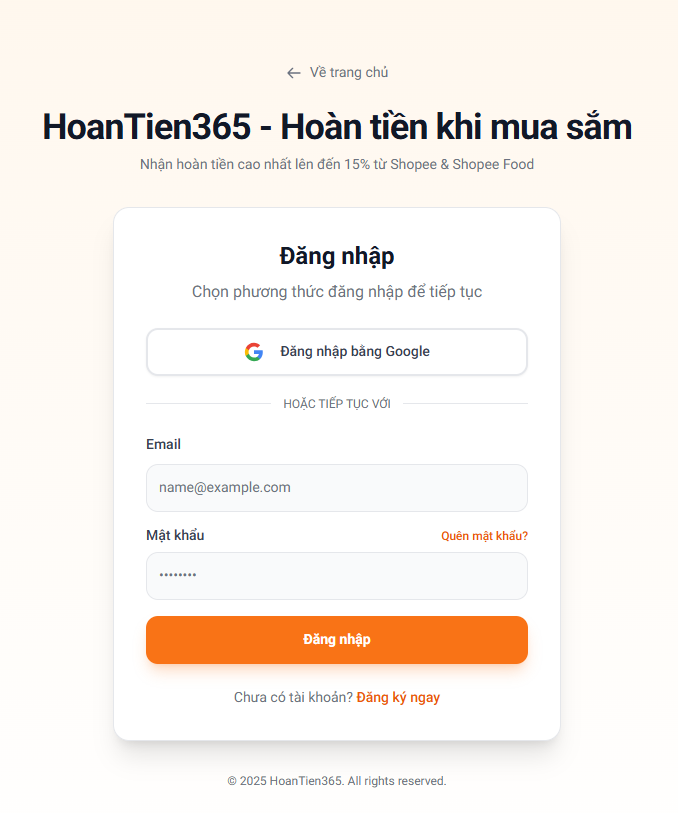The image size is (678, 813).
Task: Click the Email field label
Action: point(163,444)
